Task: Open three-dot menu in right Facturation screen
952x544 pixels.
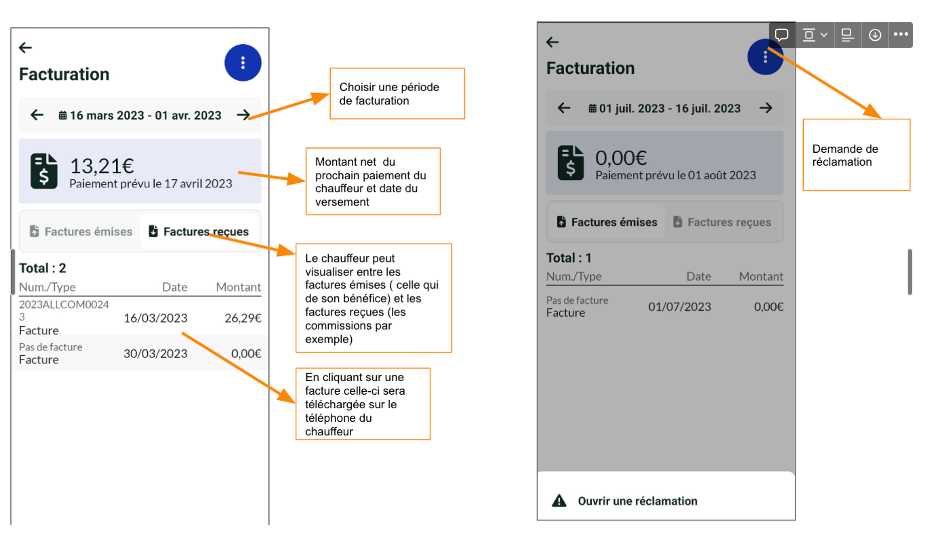Action: click(x=765, y=56)
